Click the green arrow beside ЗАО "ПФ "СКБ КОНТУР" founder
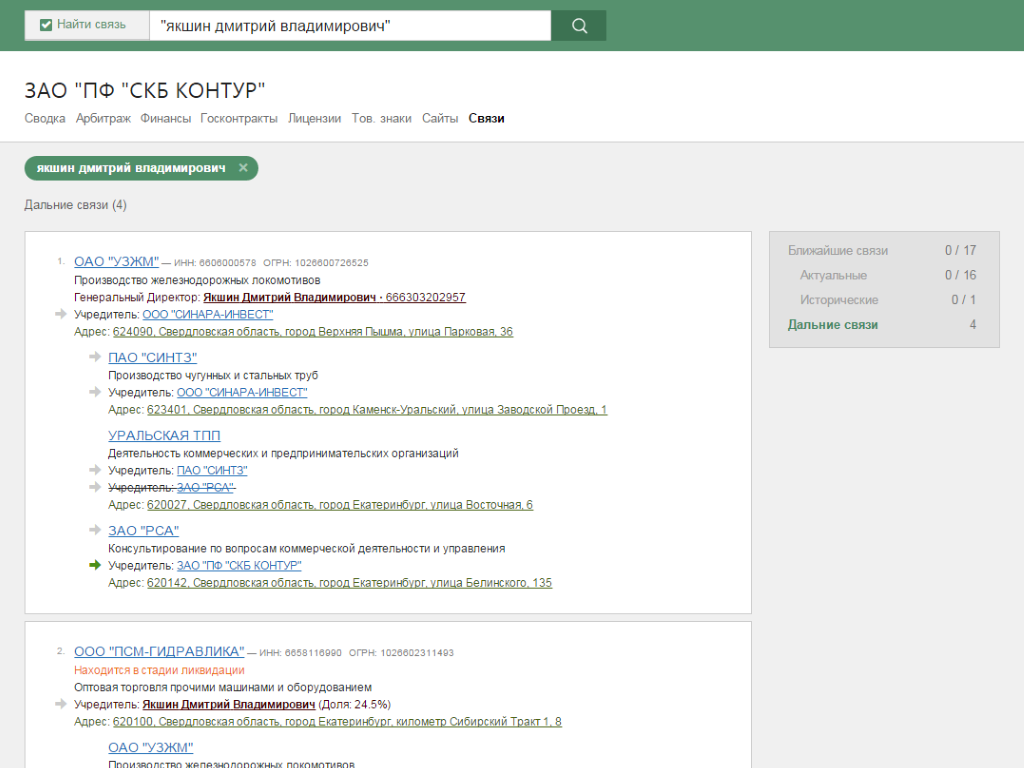1024x768 pixels. pos(95,565)
